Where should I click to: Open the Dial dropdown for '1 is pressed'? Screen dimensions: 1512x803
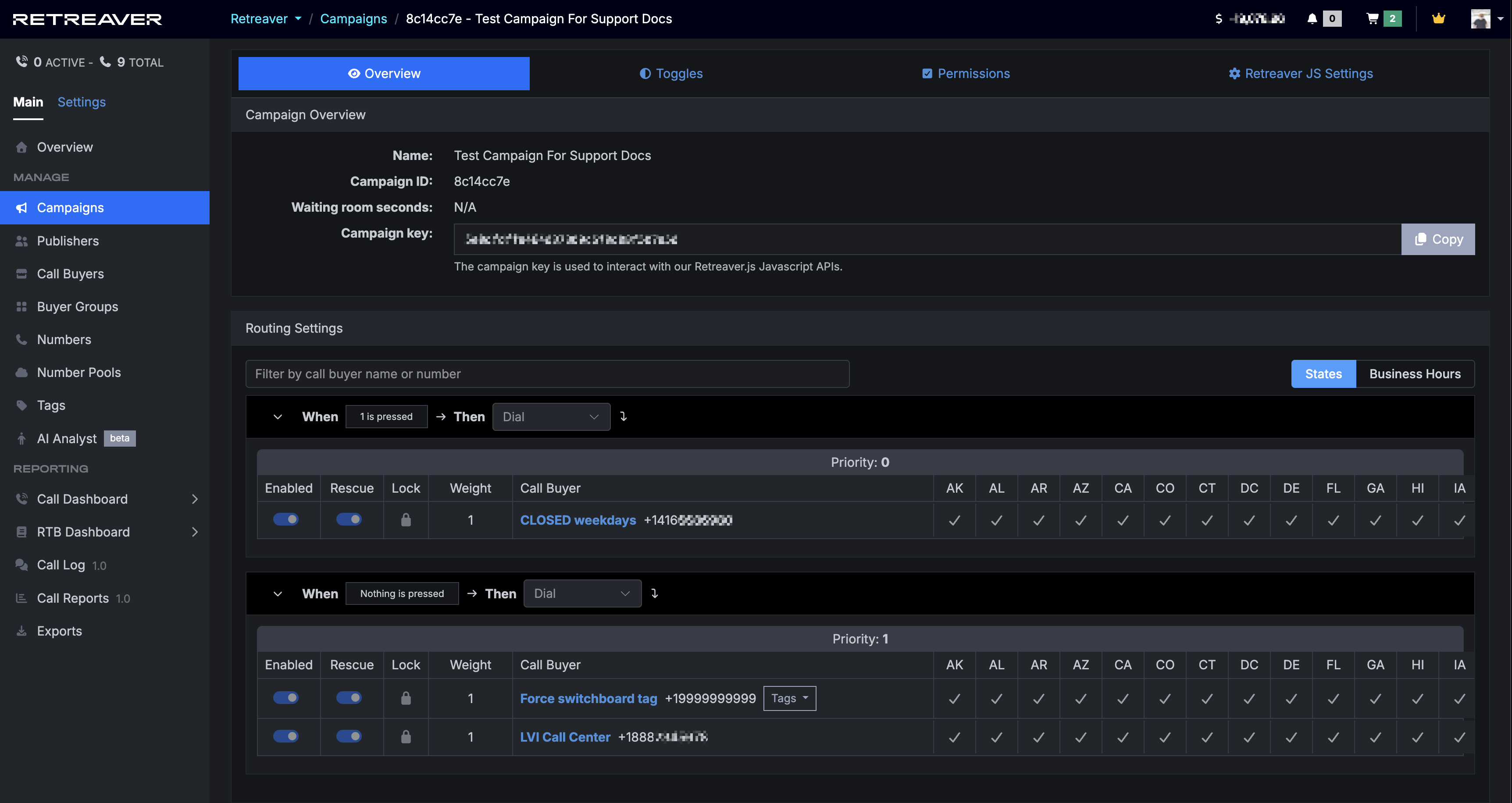tap(551, 417)
